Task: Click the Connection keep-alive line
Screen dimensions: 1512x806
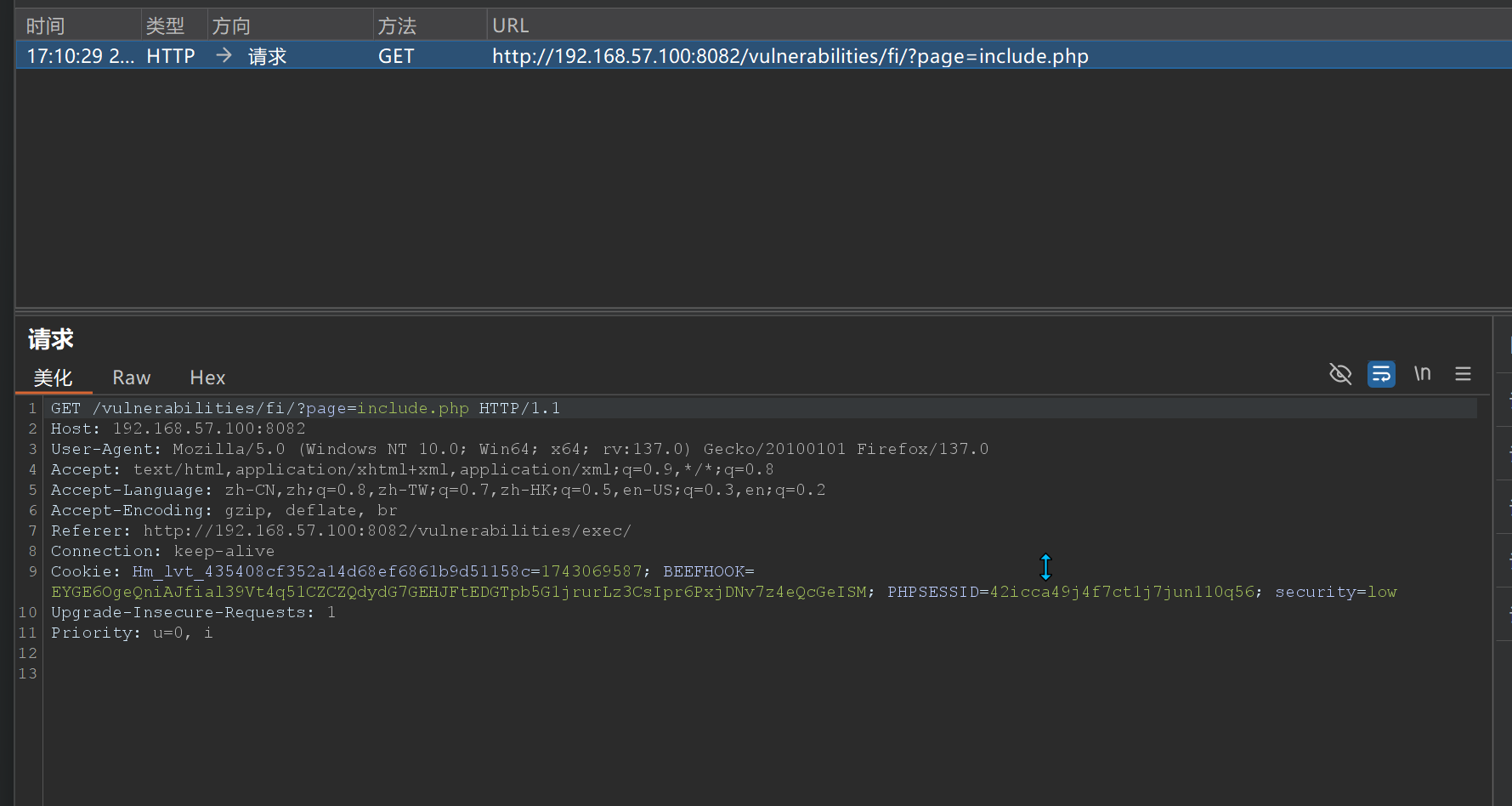Action: point(163,551)
